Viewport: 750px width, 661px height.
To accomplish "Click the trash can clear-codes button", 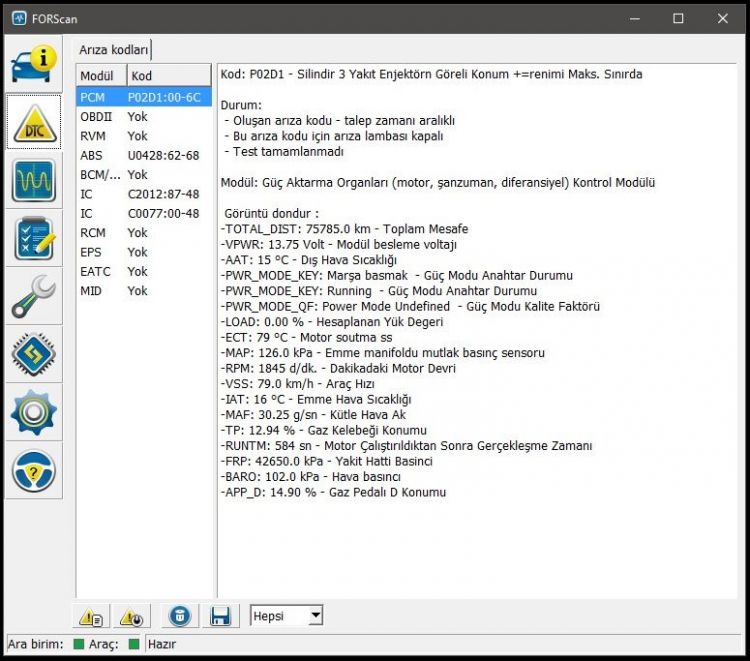I will (180, 616).
